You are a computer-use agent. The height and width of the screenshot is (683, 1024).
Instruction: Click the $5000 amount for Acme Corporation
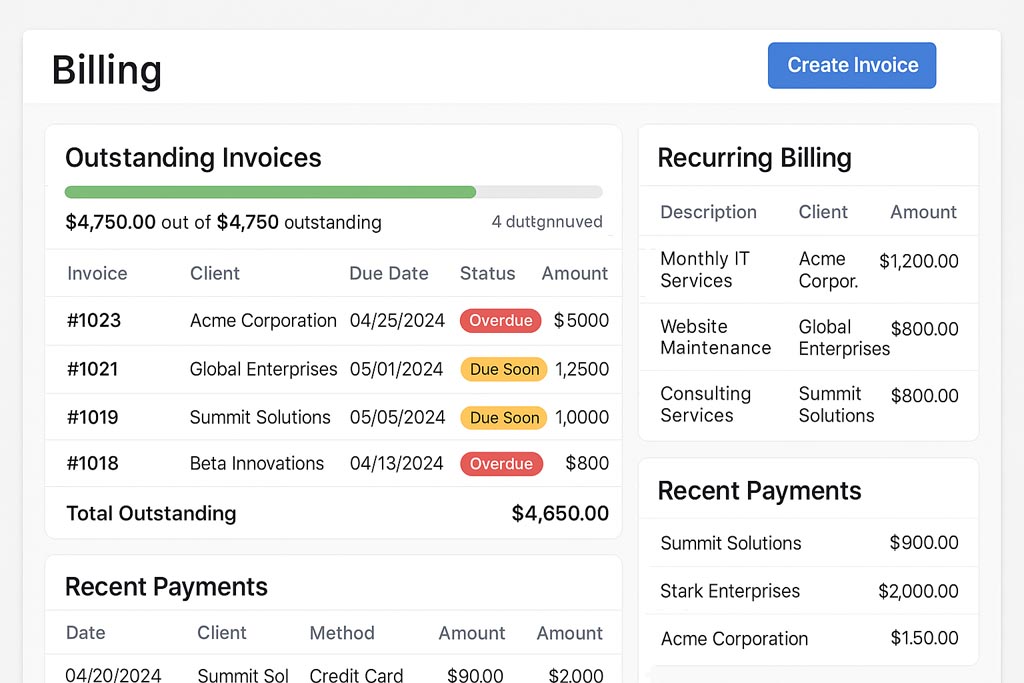click(581, 321)
